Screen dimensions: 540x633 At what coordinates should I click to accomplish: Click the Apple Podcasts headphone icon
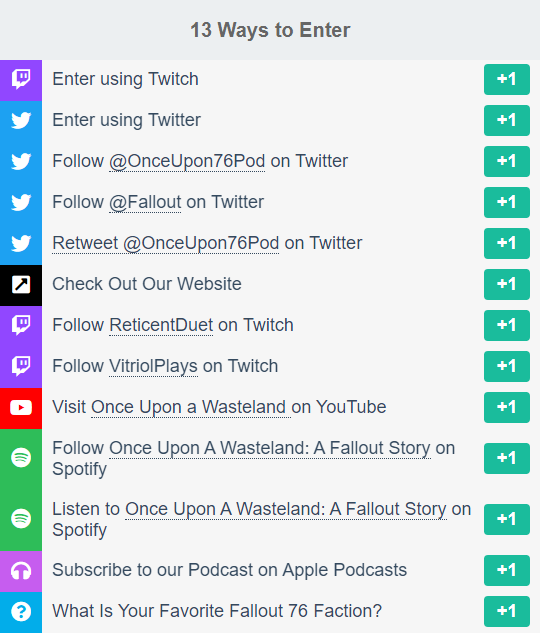[x=21, y=571]
